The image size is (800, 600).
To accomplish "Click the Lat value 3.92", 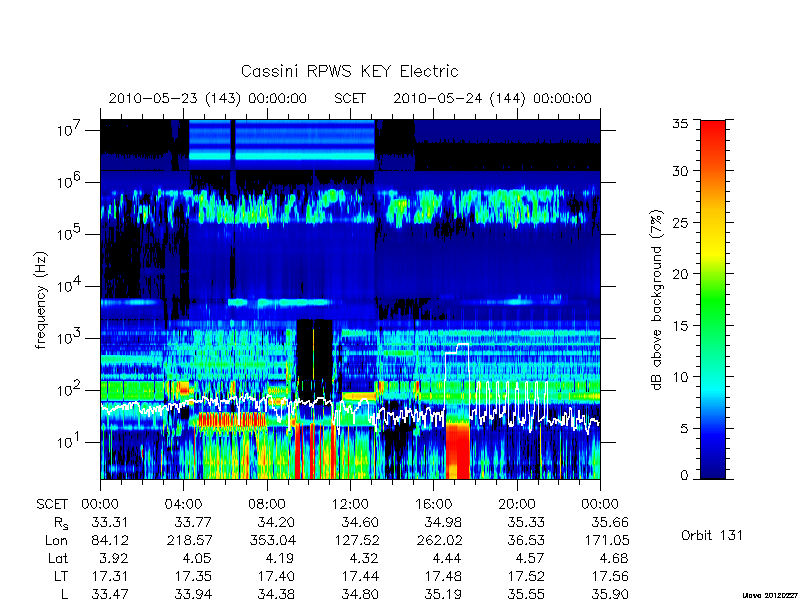I will [114, 558].
